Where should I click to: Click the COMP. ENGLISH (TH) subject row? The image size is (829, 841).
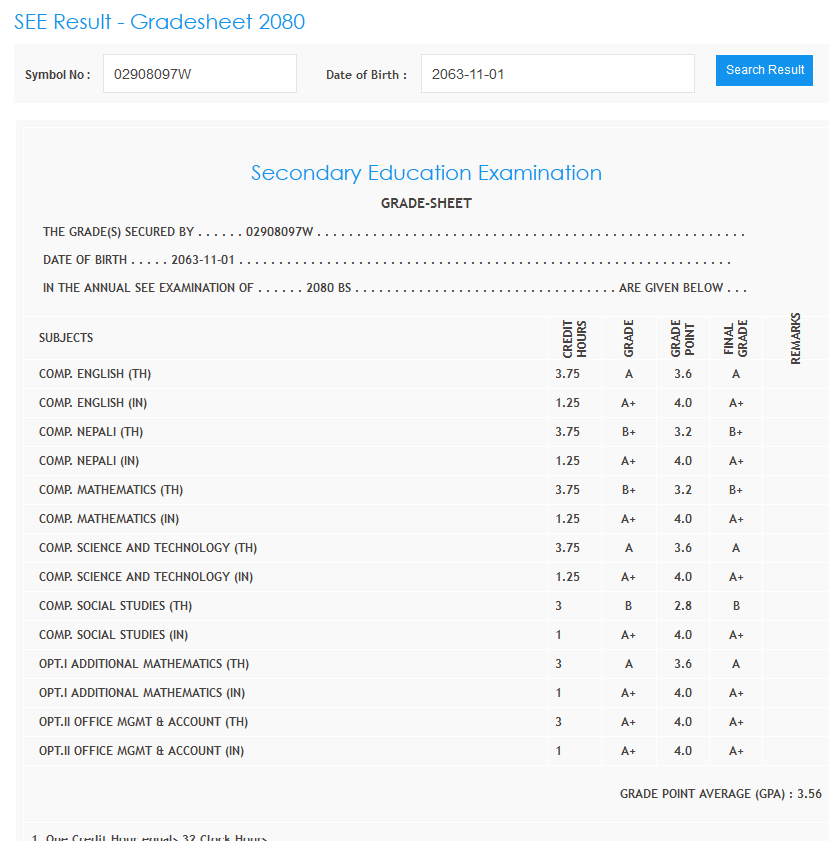95,374
